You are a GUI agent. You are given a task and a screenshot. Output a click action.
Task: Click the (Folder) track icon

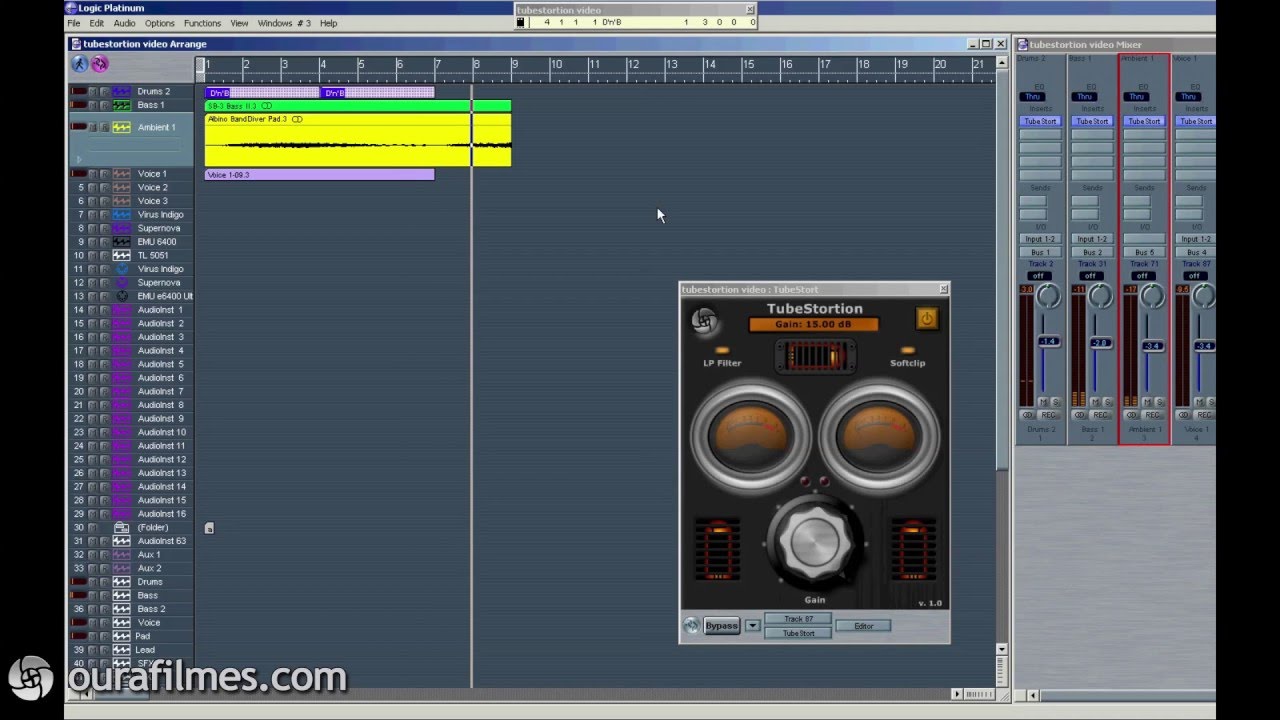[121, 527]
